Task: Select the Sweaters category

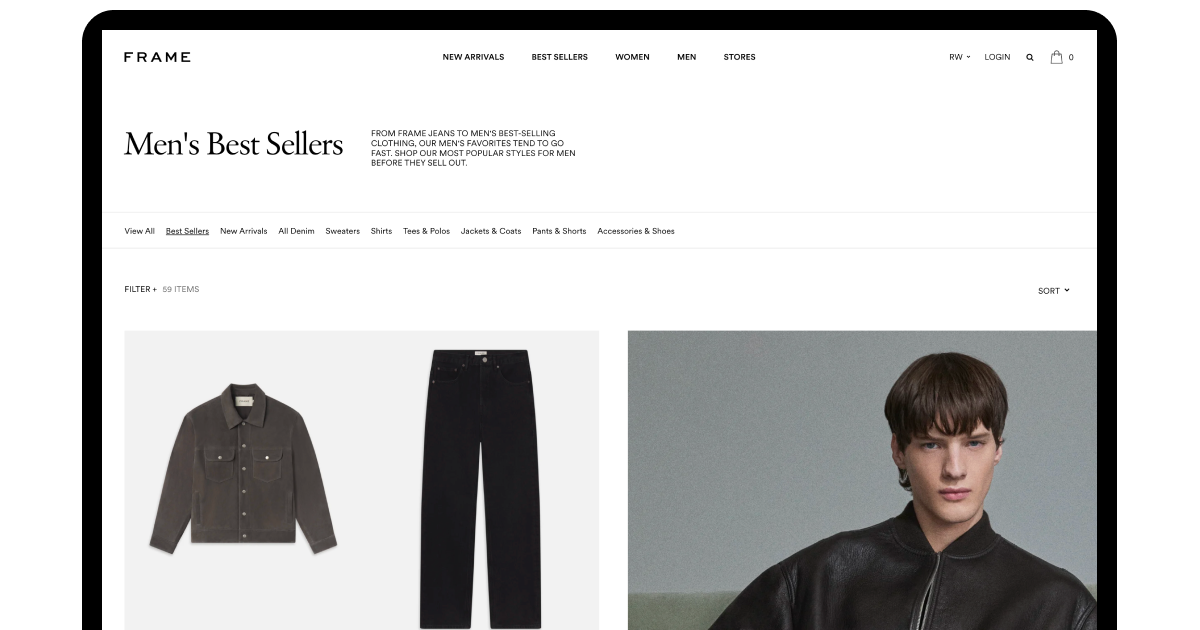Action: click(342, 231)
